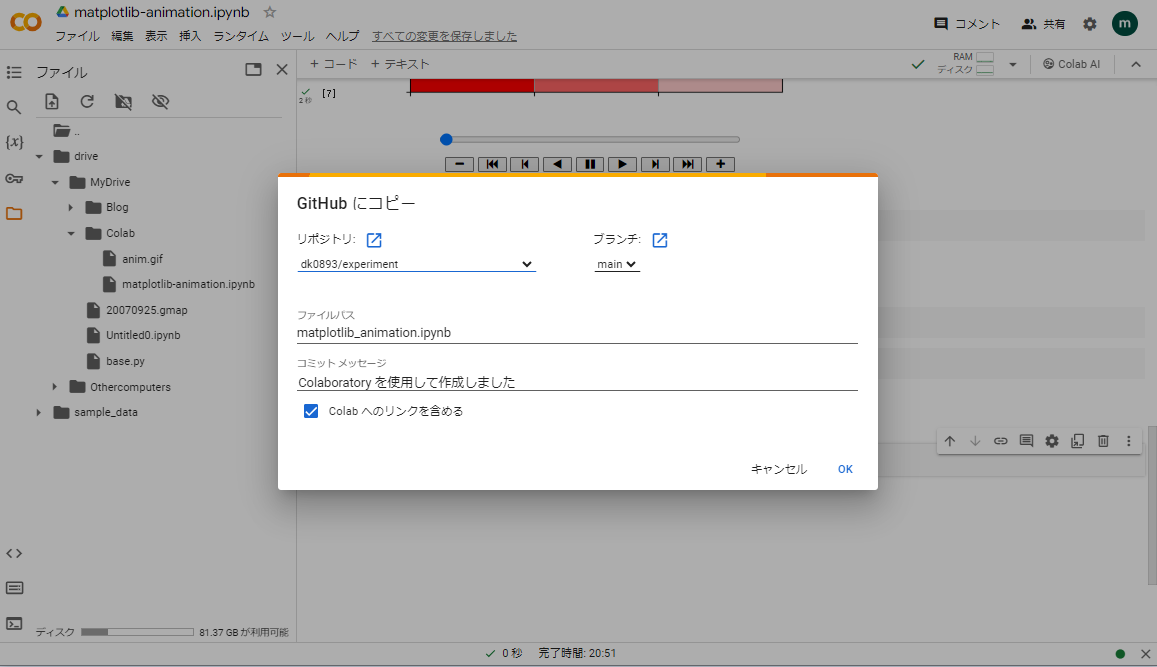Copy link to cell icon
Image resolution: width=1157 pixels, height=667 pixels.
[1001, 441]
